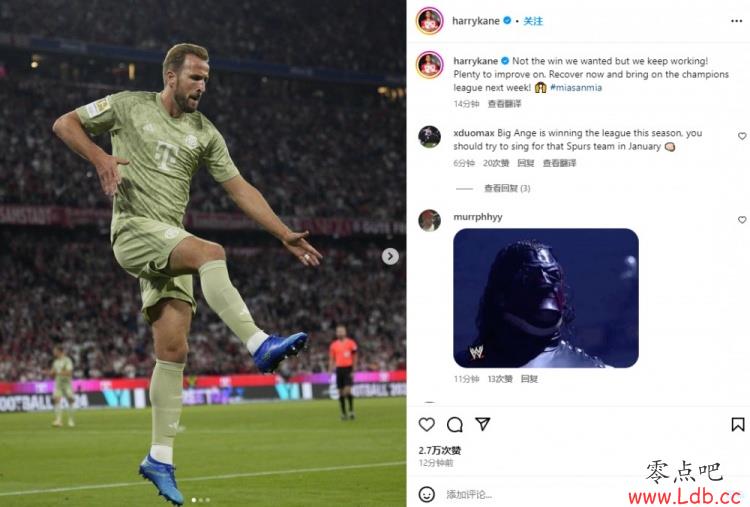Image resolution: width=750 pixels, height=507 pixels.
Task: Share post using the paper plane icon
Action: pos(482,424)
